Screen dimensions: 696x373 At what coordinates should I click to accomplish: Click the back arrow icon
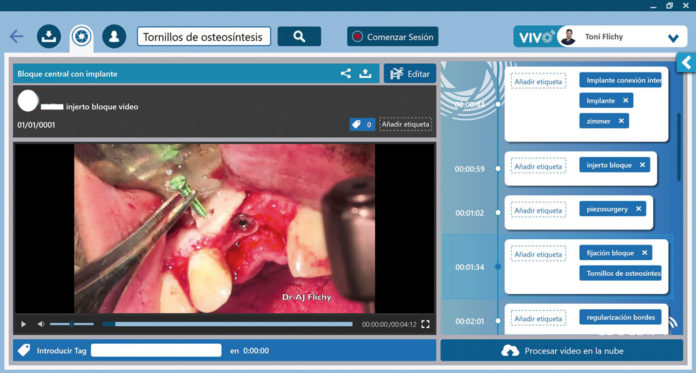click(16, 36)
